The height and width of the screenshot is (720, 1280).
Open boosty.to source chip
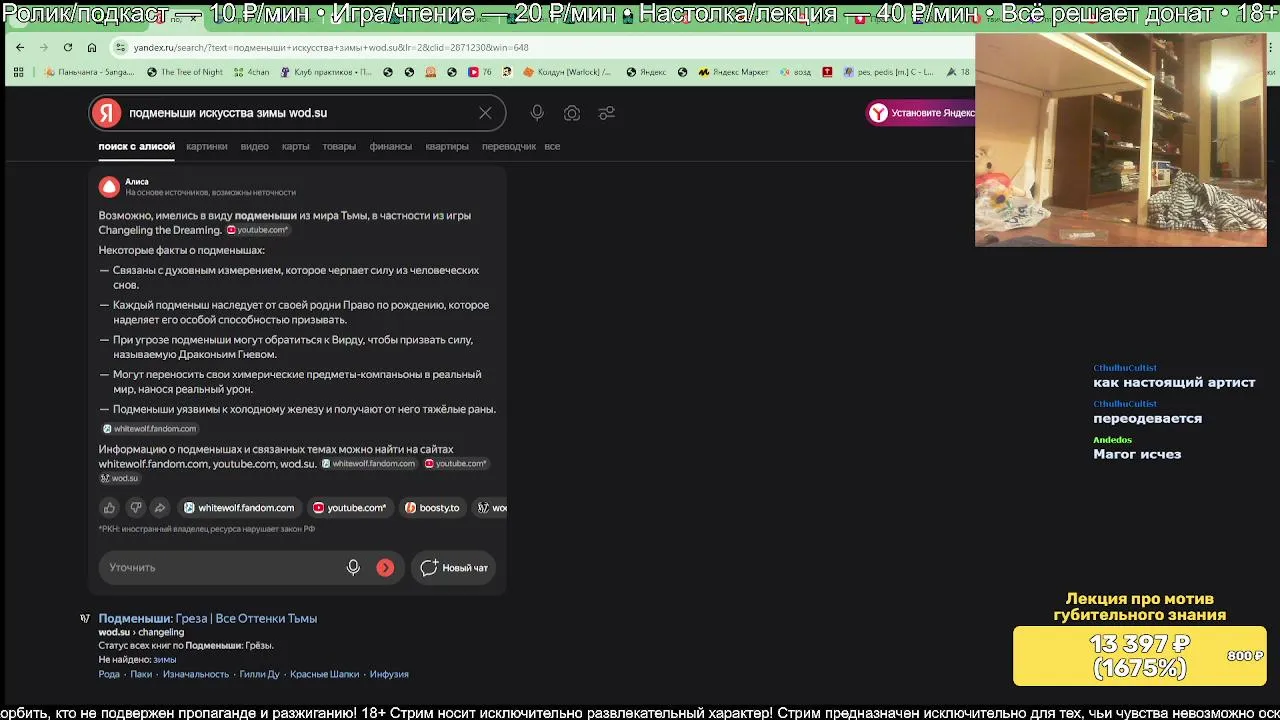point(432,508)
